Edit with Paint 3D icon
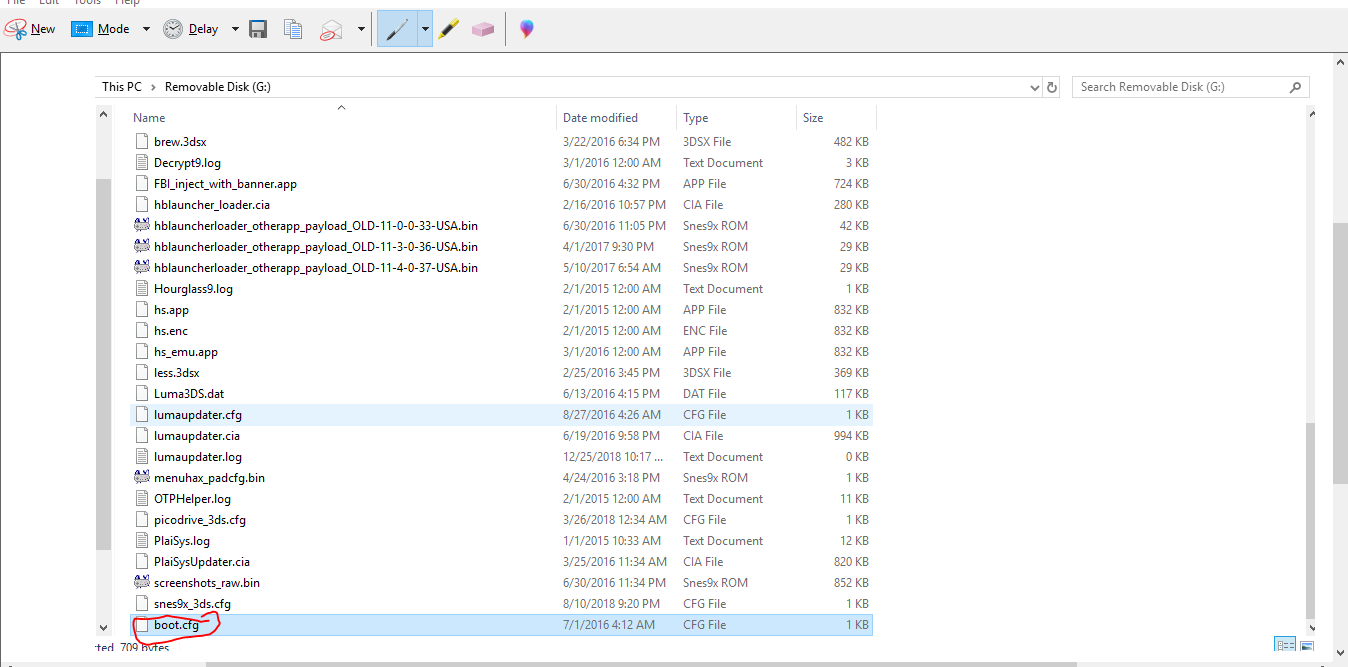1348x667 pixels. point(526,29)
